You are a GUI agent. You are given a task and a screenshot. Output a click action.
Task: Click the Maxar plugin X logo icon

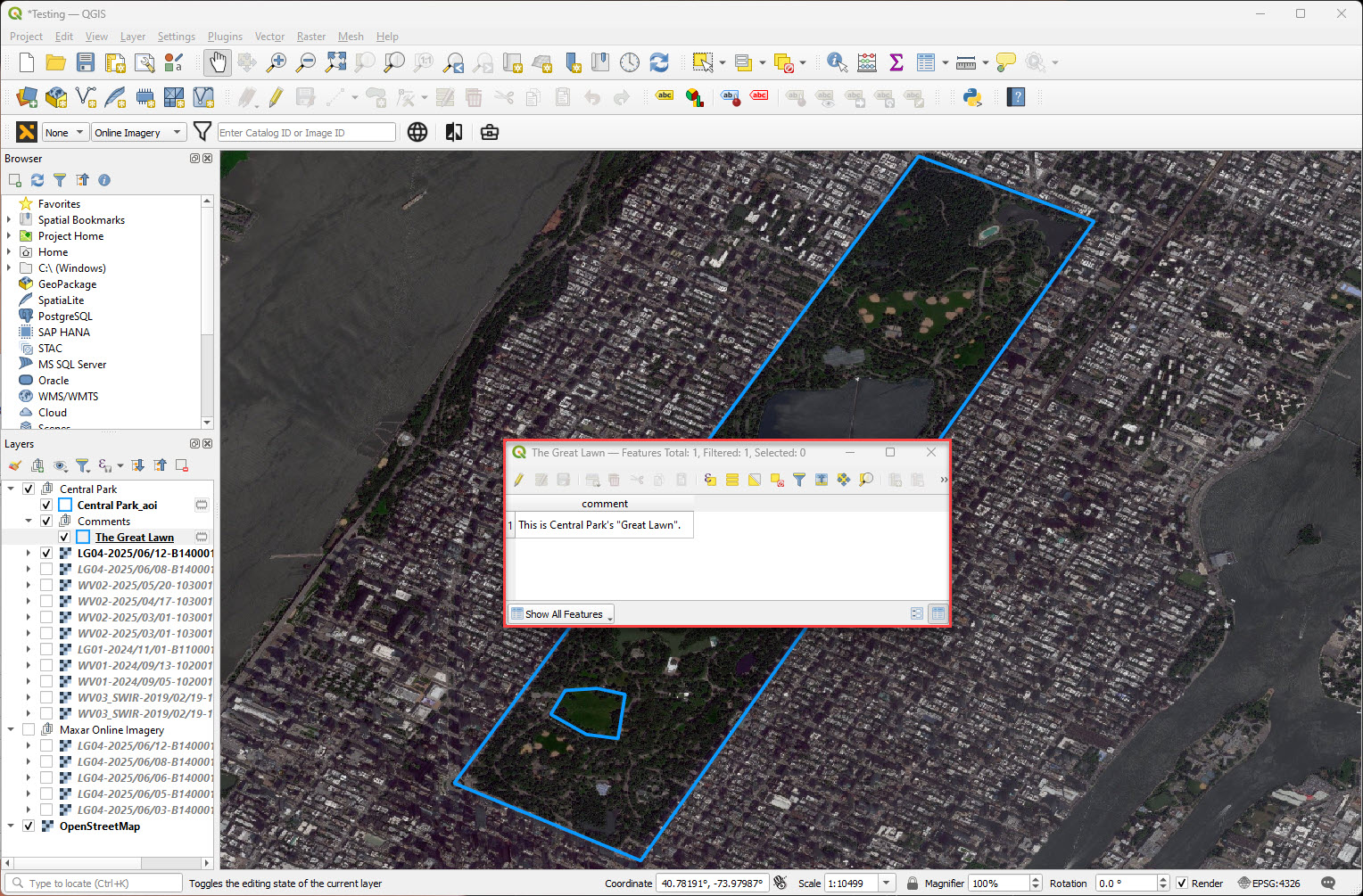27,132
